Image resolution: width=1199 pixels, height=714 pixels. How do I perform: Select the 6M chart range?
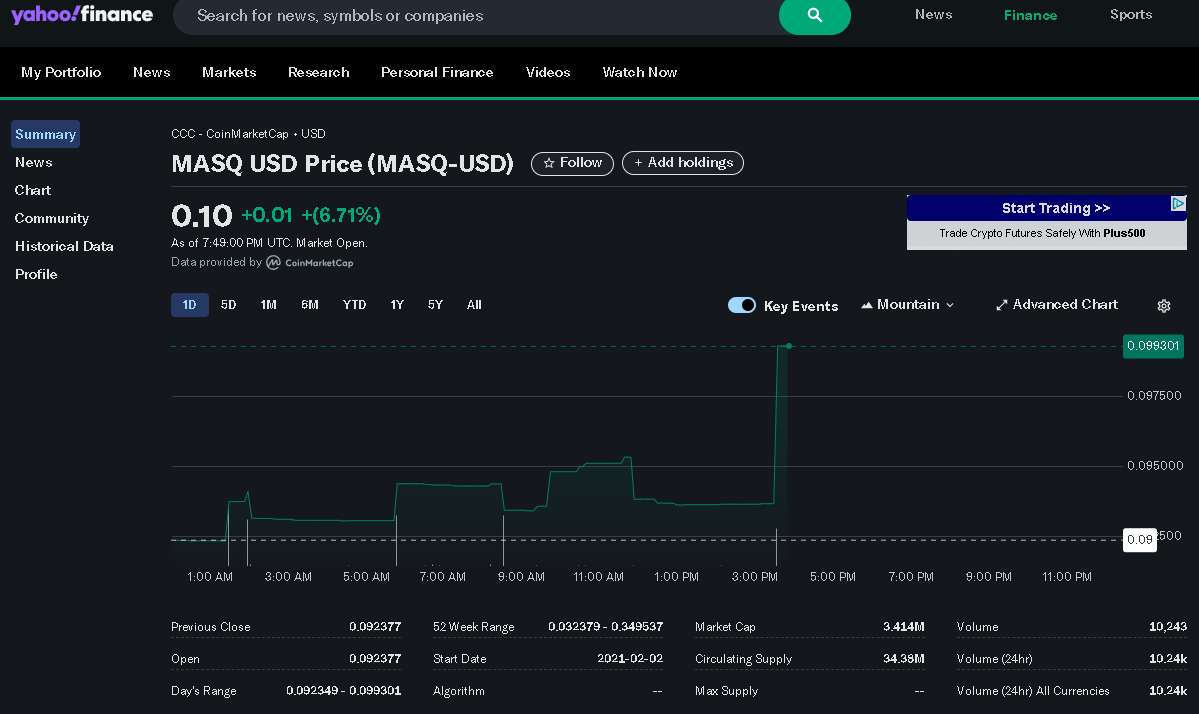click(310, 305)
